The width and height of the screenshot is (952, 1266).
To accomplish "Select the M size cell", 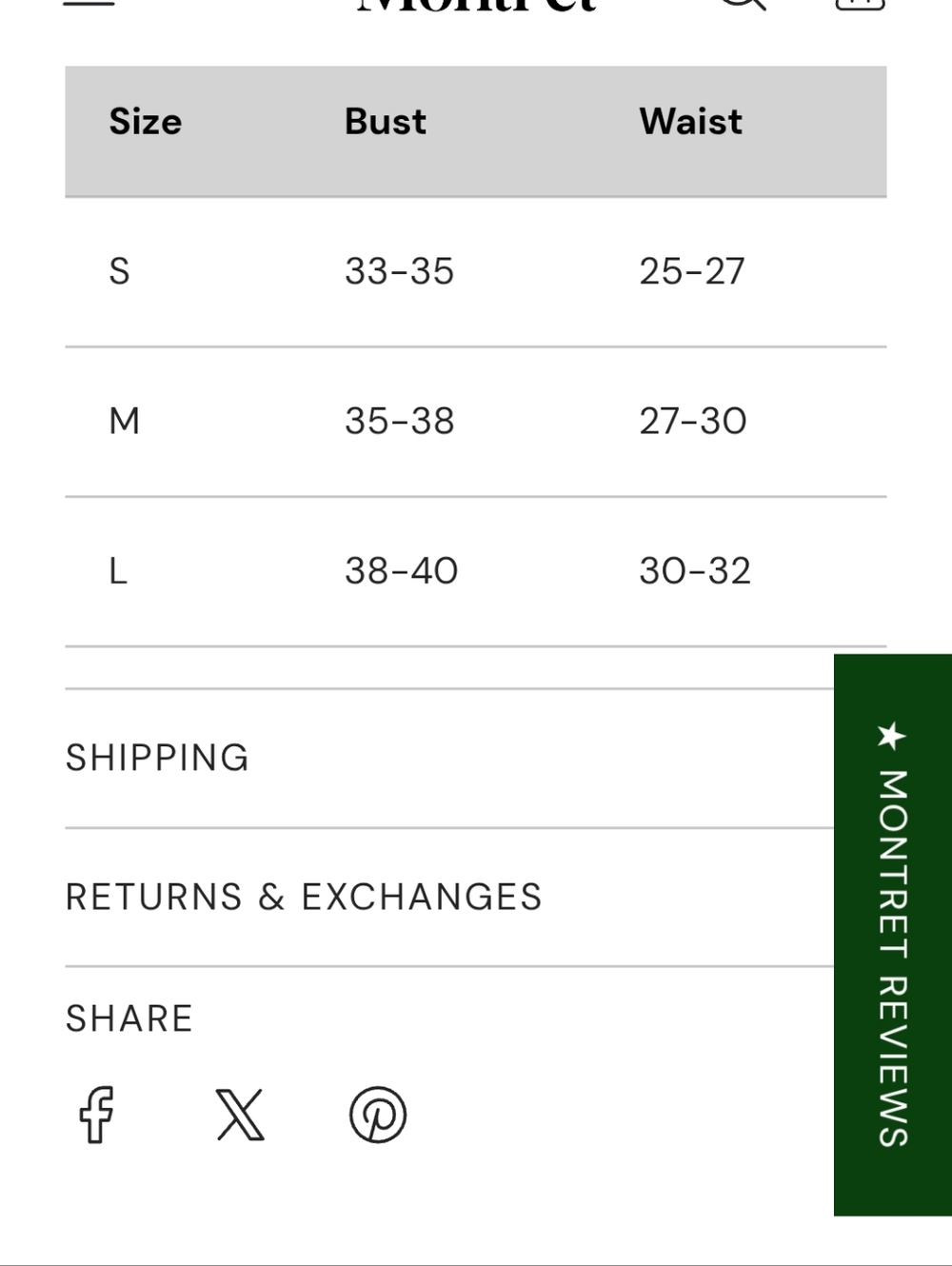I will 125,421.
